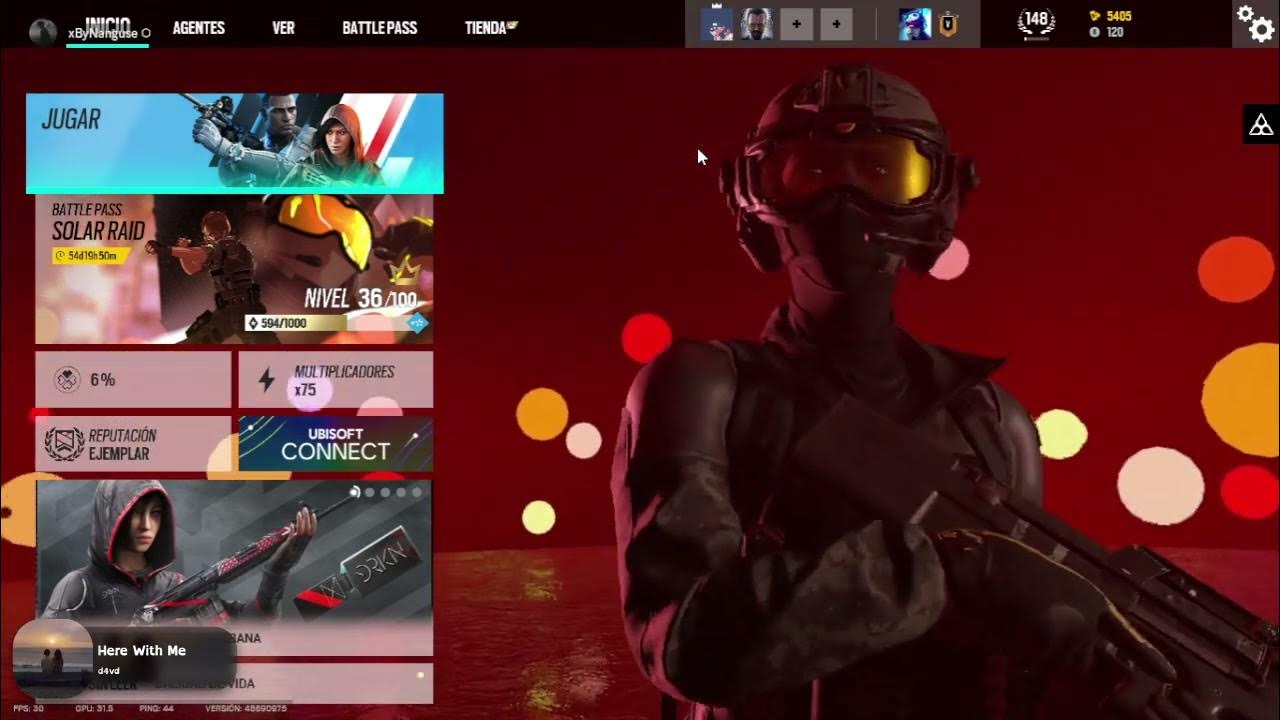This screenshot has width=1280, height=720.
Task: Select the first squad member avatar with crown
Action: point(716,23)
